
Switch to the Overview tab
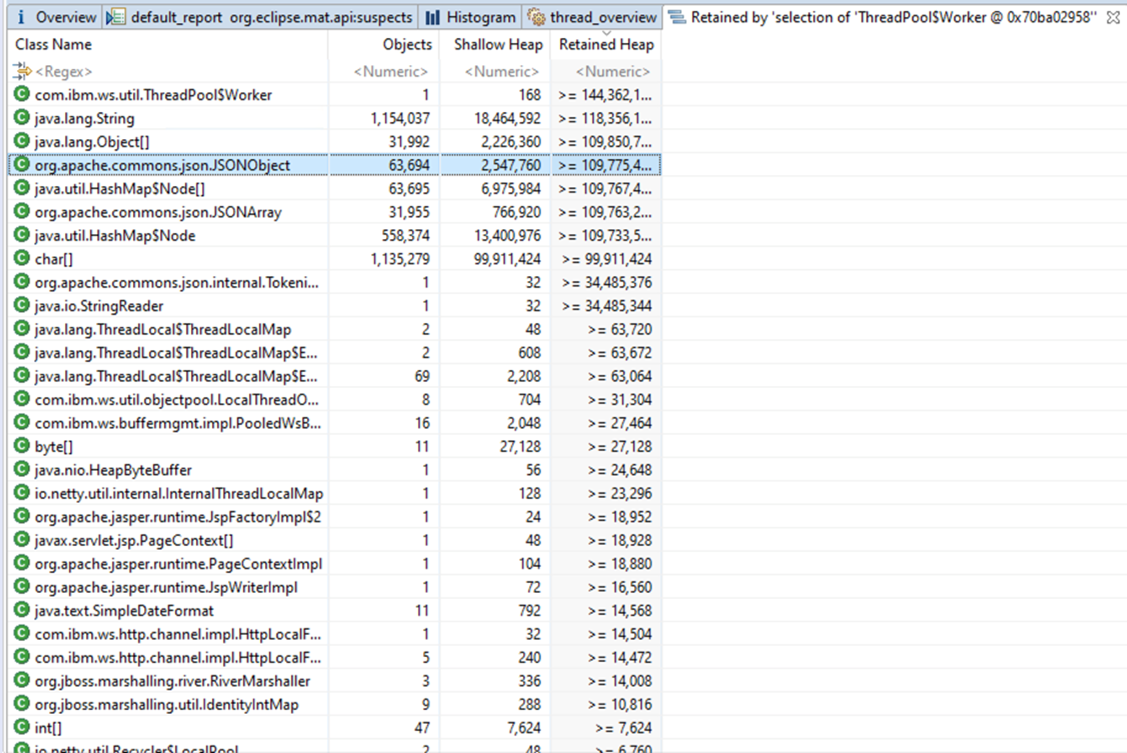[x=56, y=17]
